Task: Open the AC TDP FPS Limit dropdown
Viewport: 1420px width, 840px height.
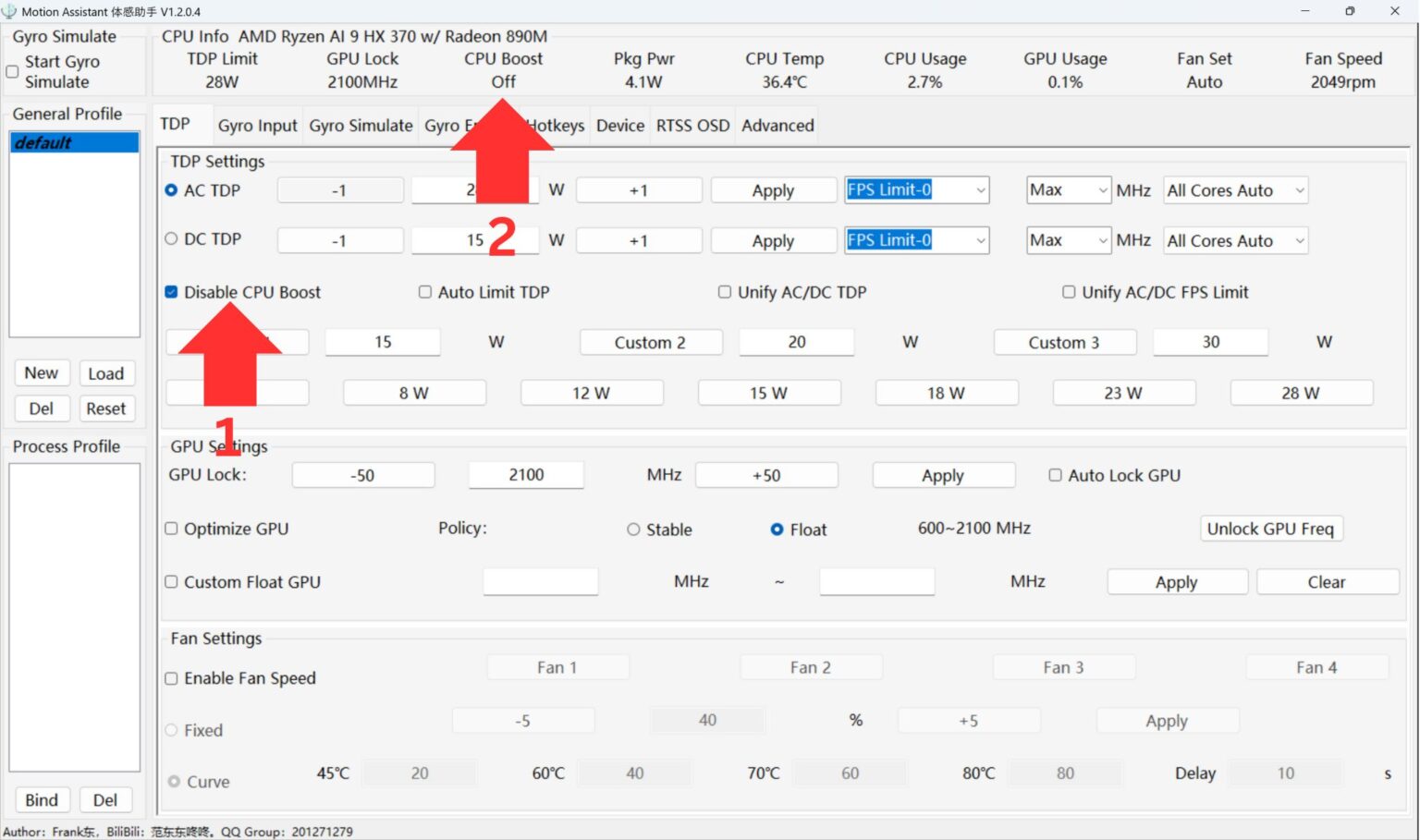Action: 979,189
